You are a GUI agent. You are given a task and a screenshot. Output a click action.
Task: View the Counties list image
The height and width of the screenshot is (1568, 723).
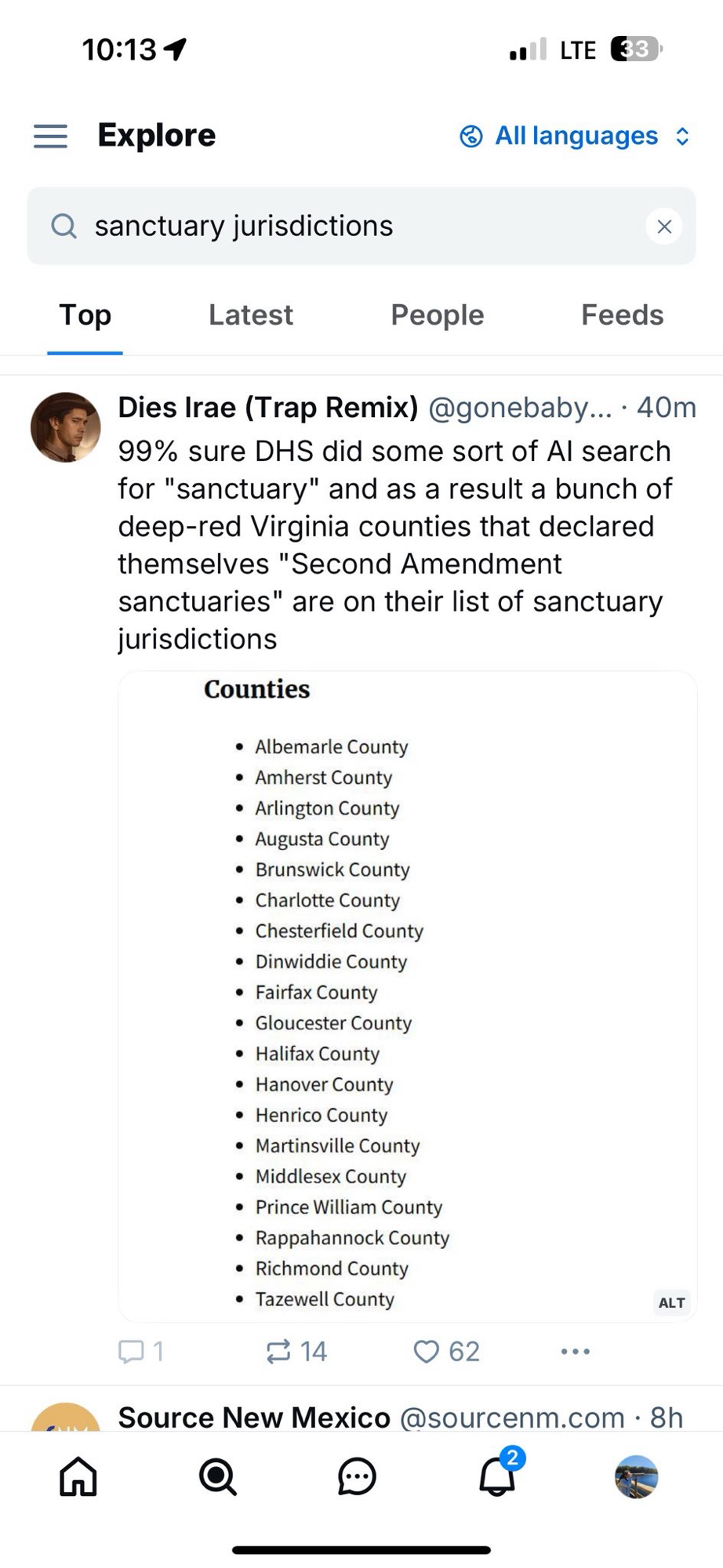point(407,996)
